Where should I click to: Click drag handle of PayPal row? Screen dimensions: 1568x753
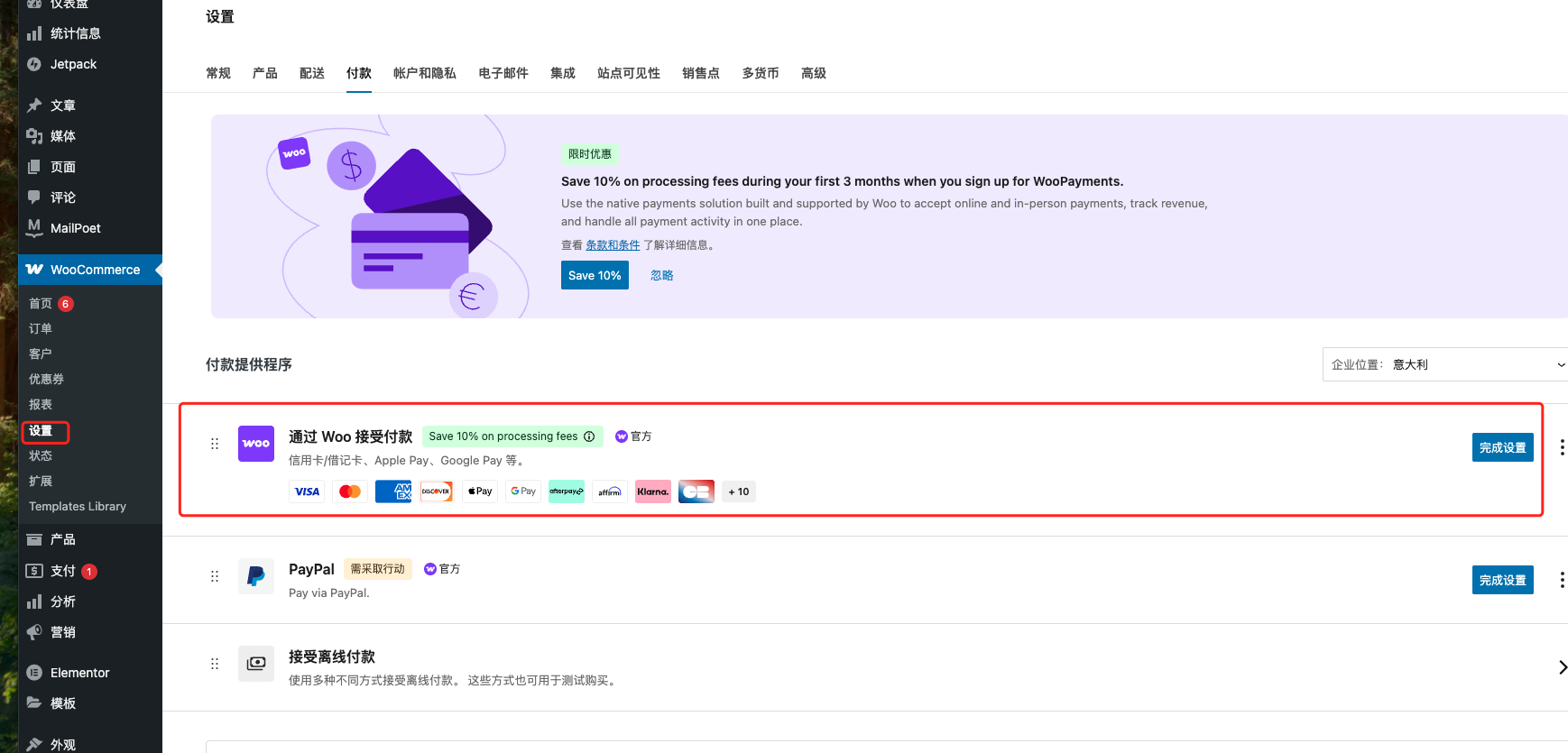pyautogui.click(x=215, y=576)
